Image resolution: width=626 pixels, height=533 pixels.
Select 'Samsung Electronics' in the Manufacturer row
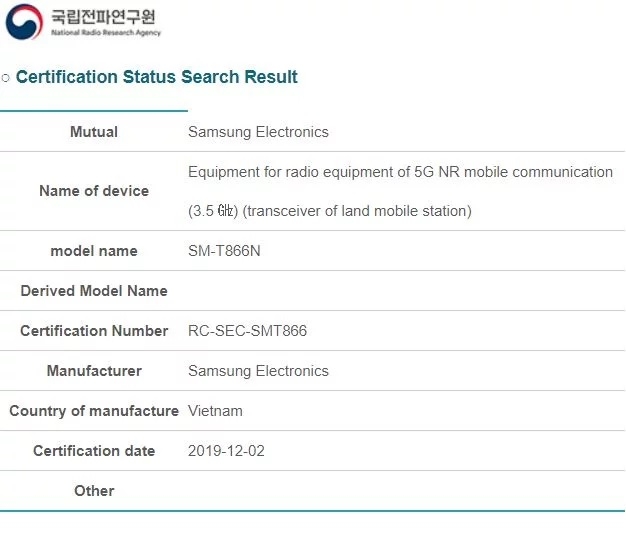pyautogui.click(x=258, y=371)
